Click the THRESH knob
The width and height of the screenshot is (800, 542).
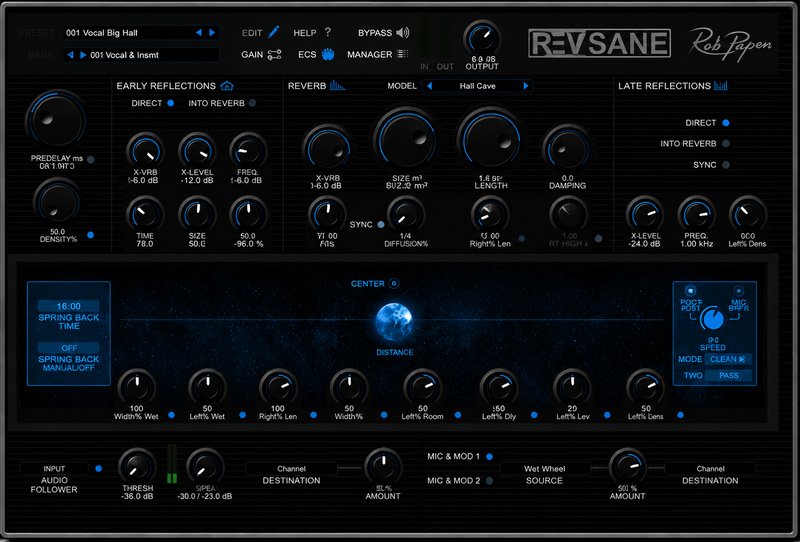tap(137, 466)
